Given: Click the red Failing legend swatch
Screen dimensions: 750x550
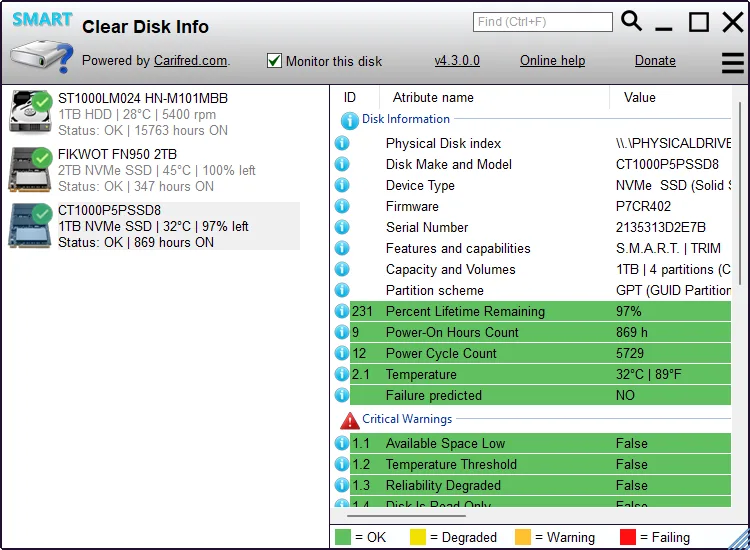Looking at the screenshot, I should click(x=628, y=537).
